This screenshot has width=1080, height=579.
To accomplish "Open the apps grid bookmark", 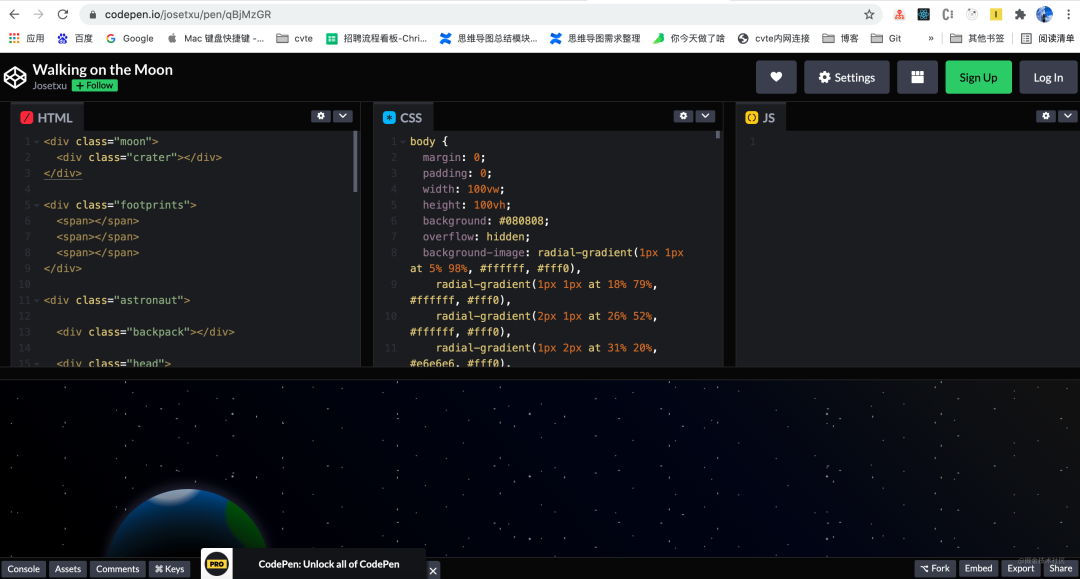I will point(26,39).
